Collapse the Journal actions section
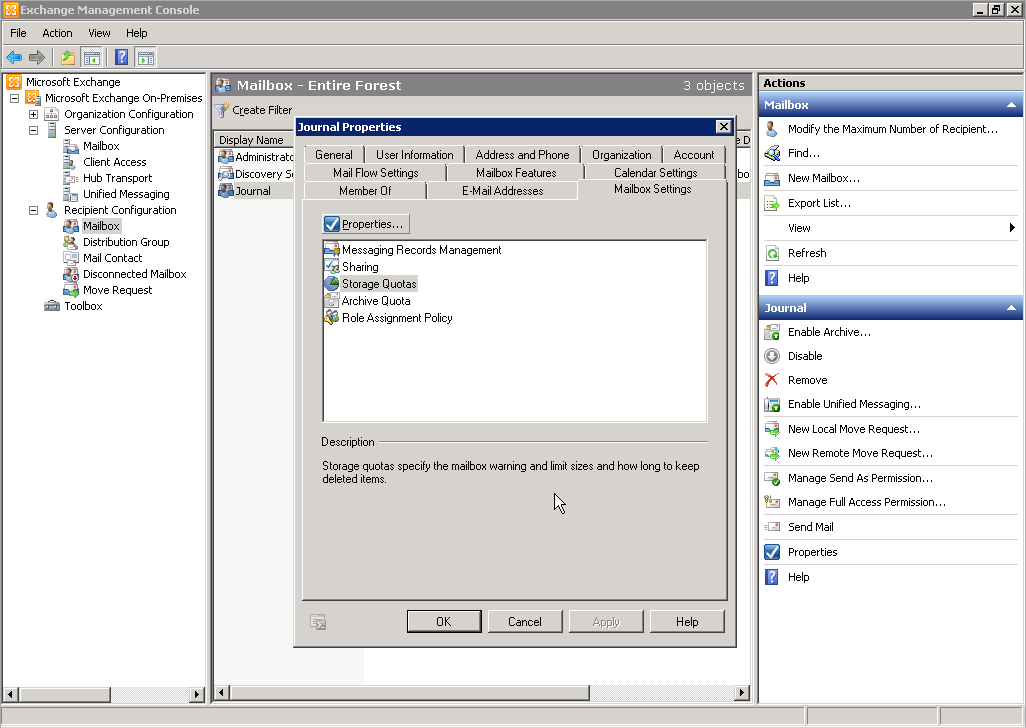The height and width of the screenshot is (728, 1026). point(1011,308)
